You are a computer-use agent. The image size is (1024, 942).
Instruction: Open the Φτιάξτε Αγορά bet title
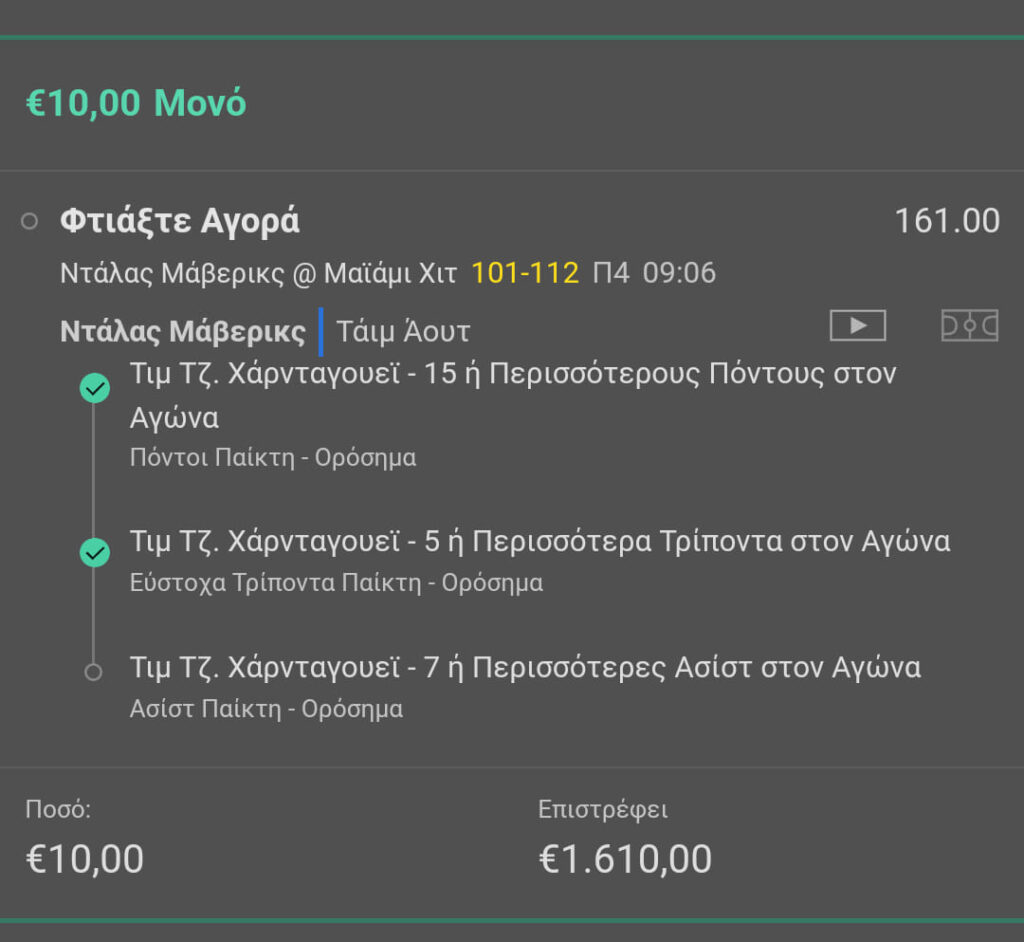point(180,221)
